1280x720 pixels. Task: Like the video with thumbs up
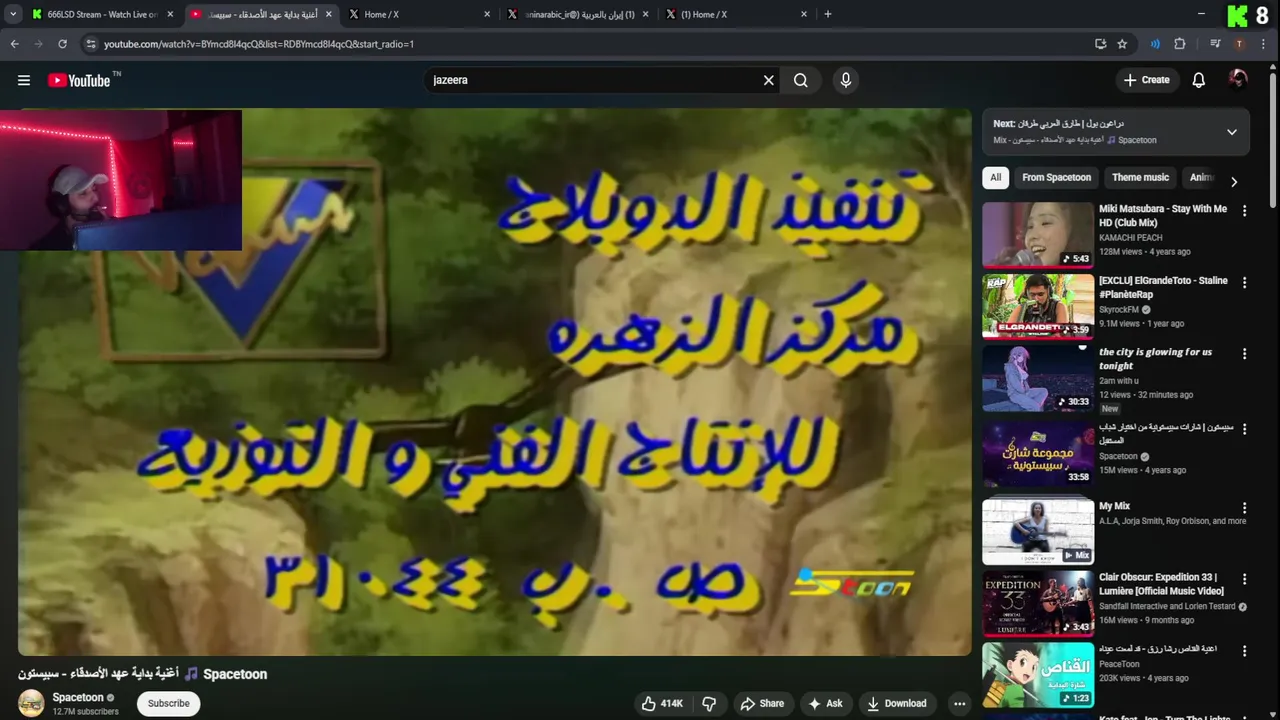(663, 703)
